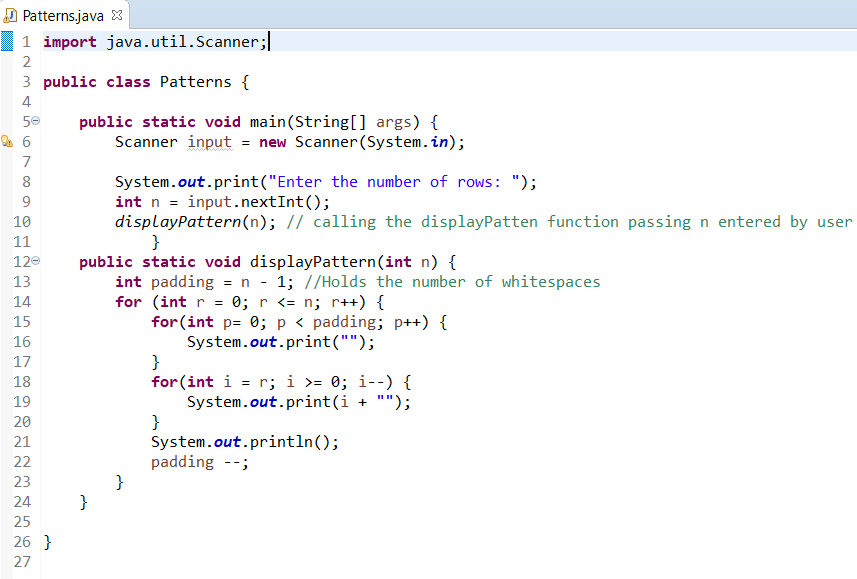This screenshot has width=857, height=579.
Task: Collapse the main method using its fold marker
Action: click(34, 119)
